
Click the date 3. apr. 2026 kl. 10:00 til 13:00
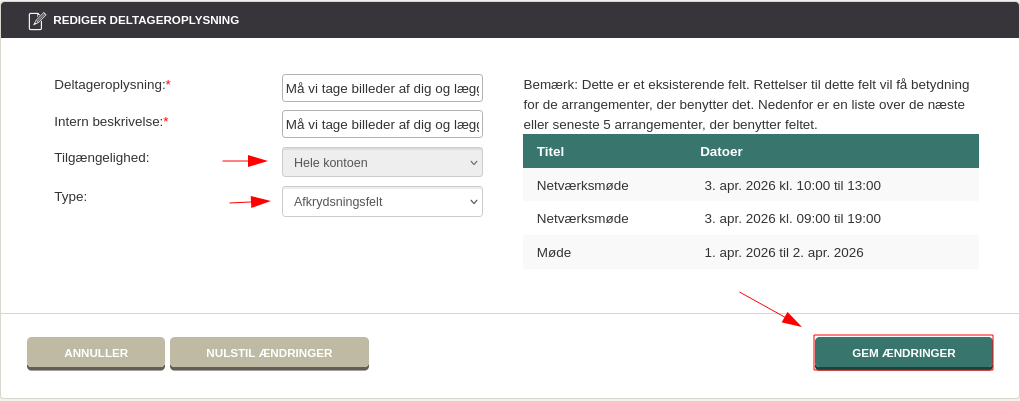(x=792, y=185)
